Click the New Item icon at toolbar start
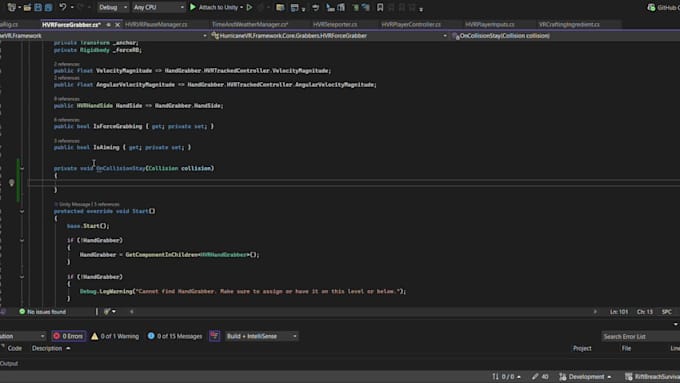 coord(12,7)
